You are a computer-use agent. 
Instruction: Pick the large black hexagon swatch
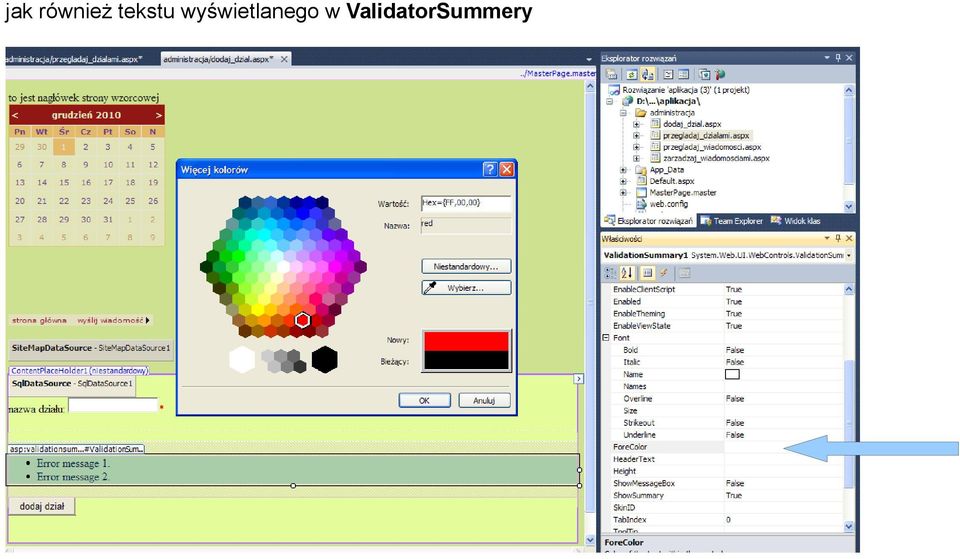click(x=324, y=359)
